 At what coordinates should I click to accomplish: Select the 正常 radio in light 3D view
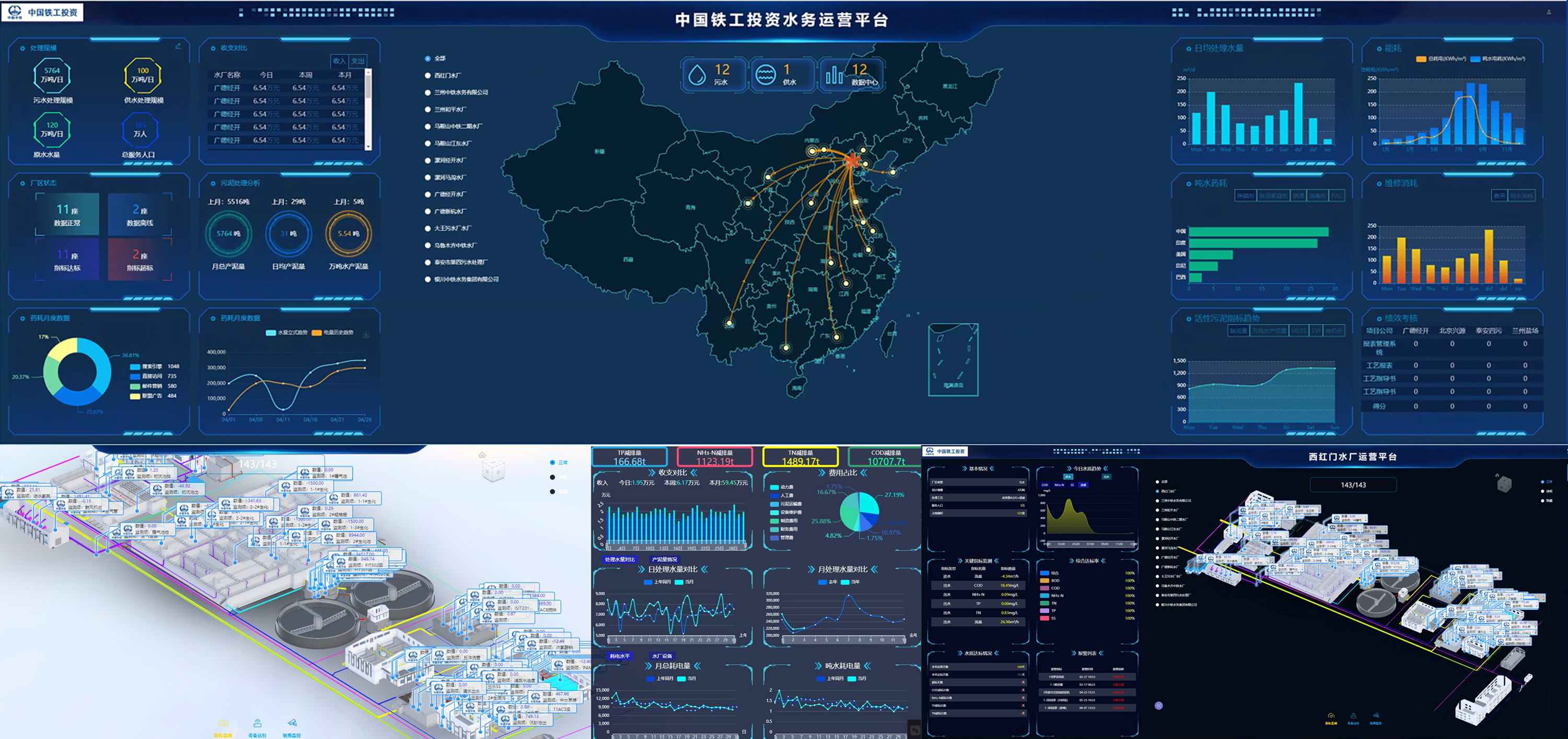[x=552, y=462]
